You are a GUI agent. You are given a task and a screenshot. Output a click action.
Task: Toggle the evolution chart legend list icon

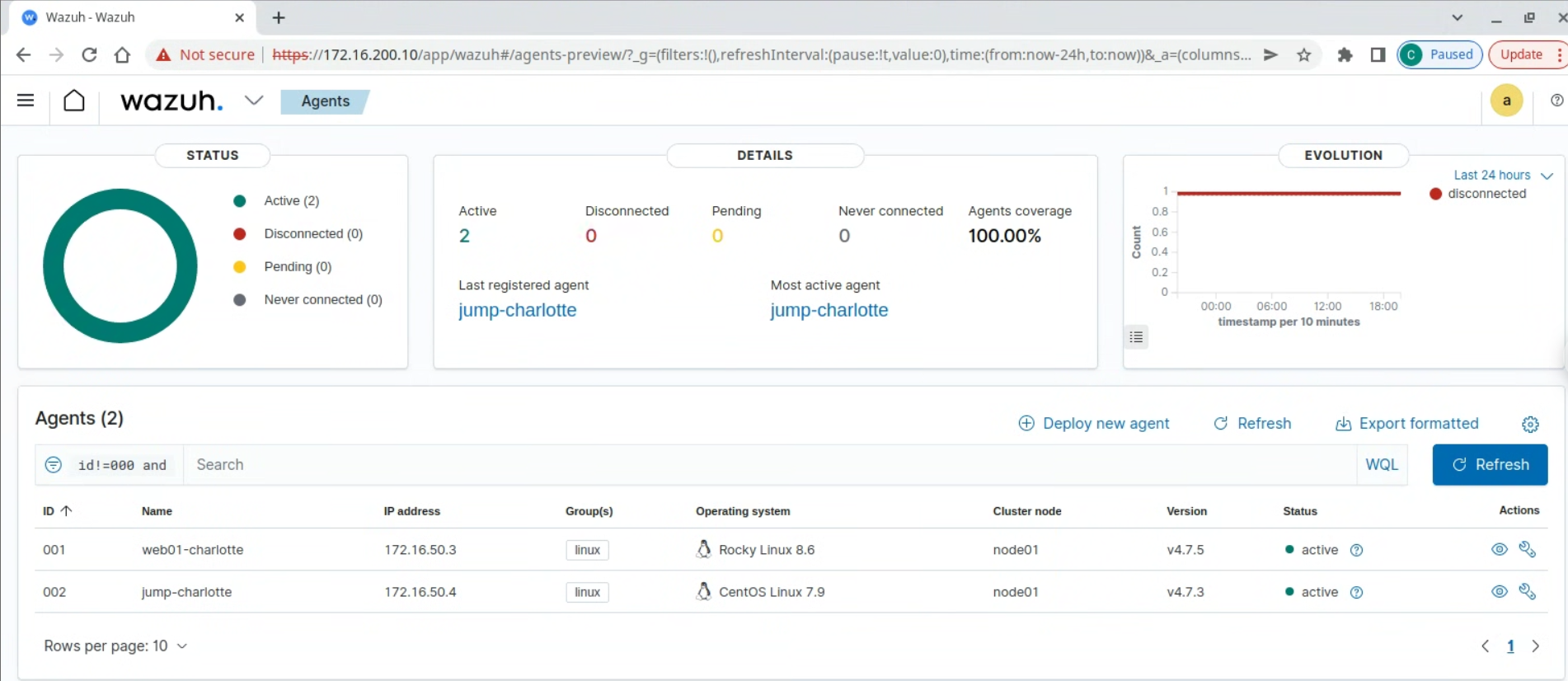point(1136,337)
